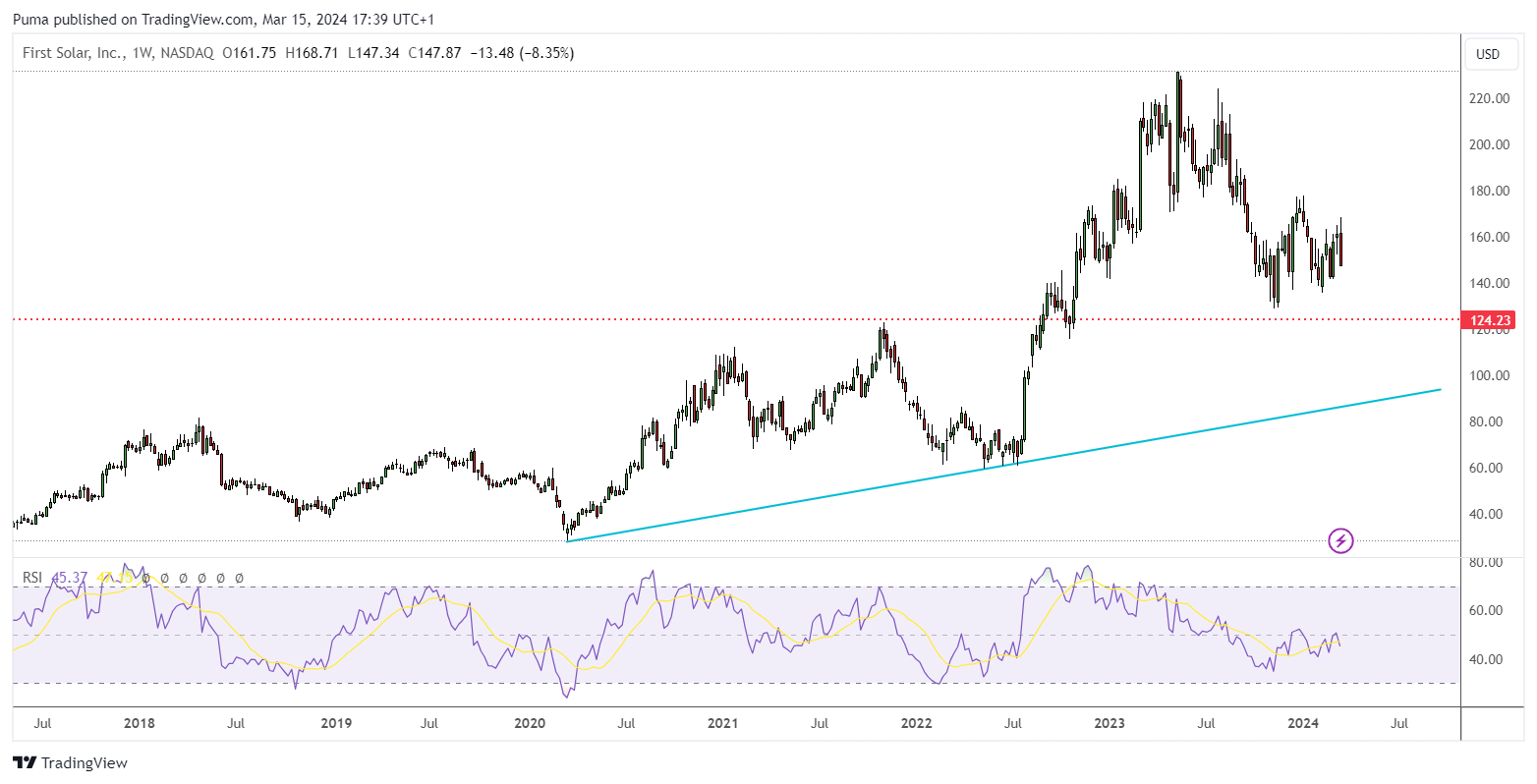This screenshot has width=1537, height=784.
Task: Click the 220.00 price scale label
Action: pos(1489,99)
